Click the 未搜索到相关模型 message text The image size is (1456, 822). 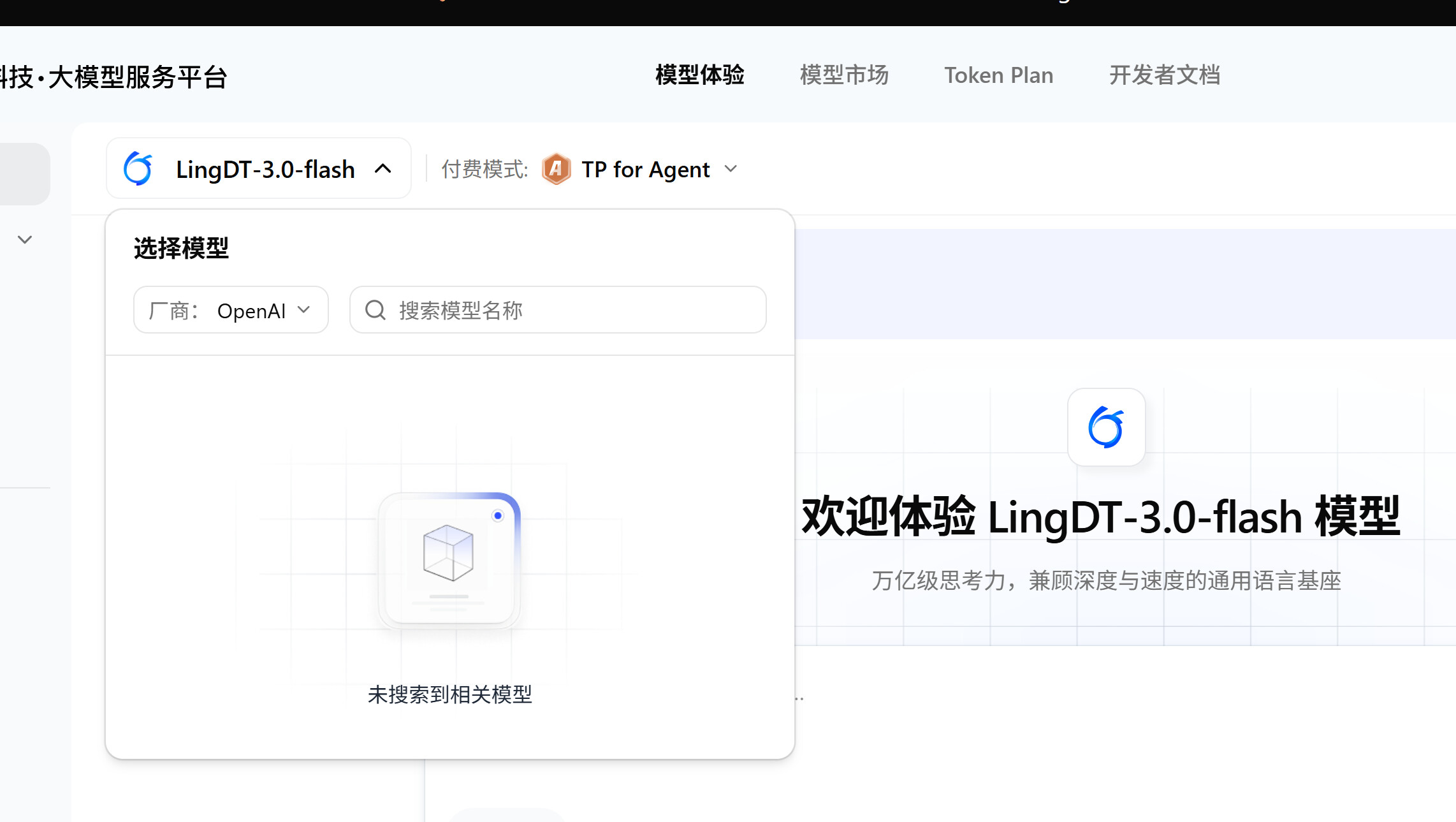450,694
